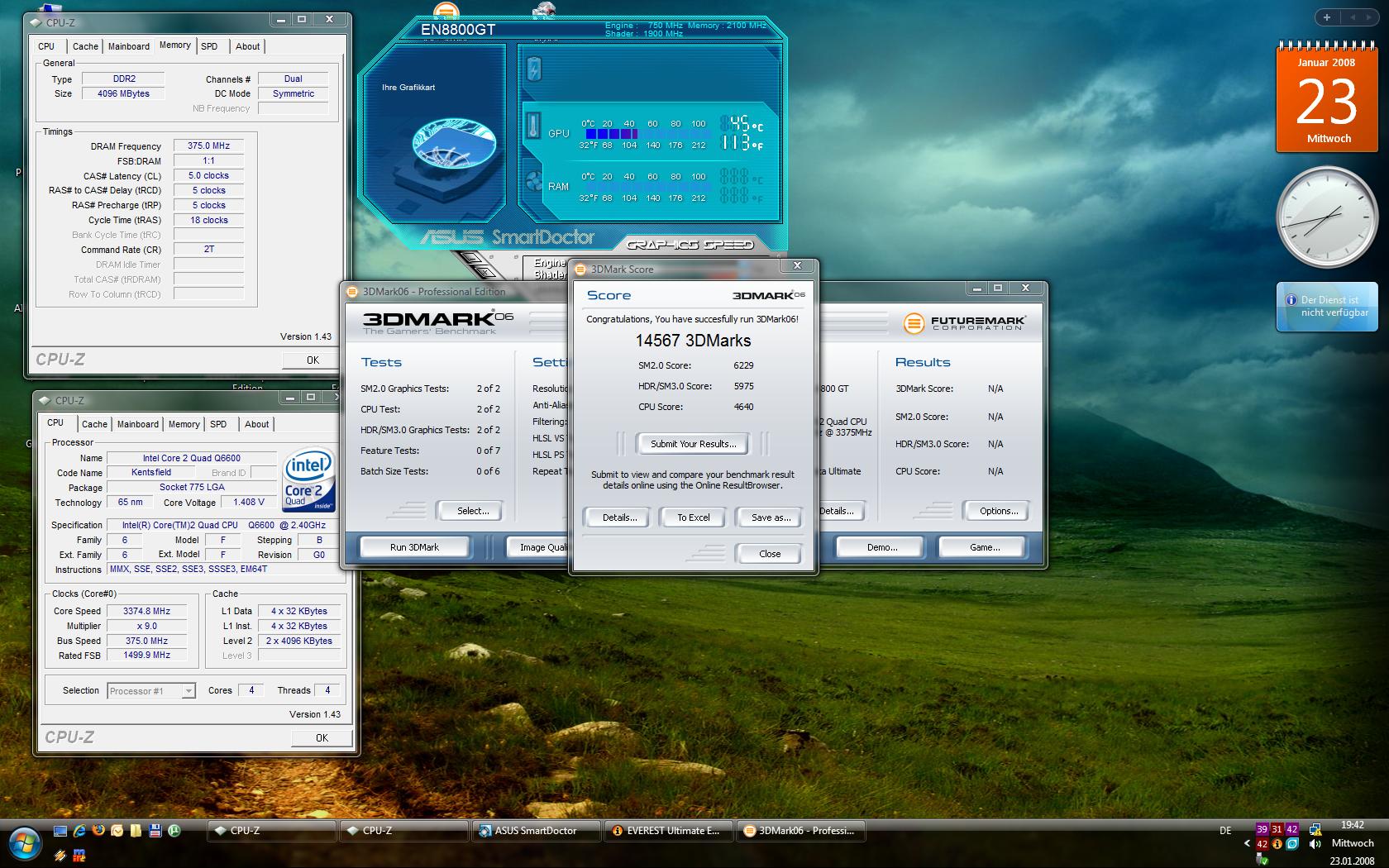The width and height of the screenshot is (1389, 868).
Task: Show hidden tray icons arrow
Action: (x=1247, y=844)
